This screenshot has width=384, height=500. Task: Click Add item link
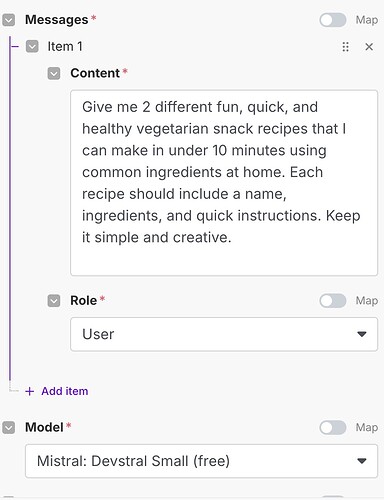pos(65,391)
